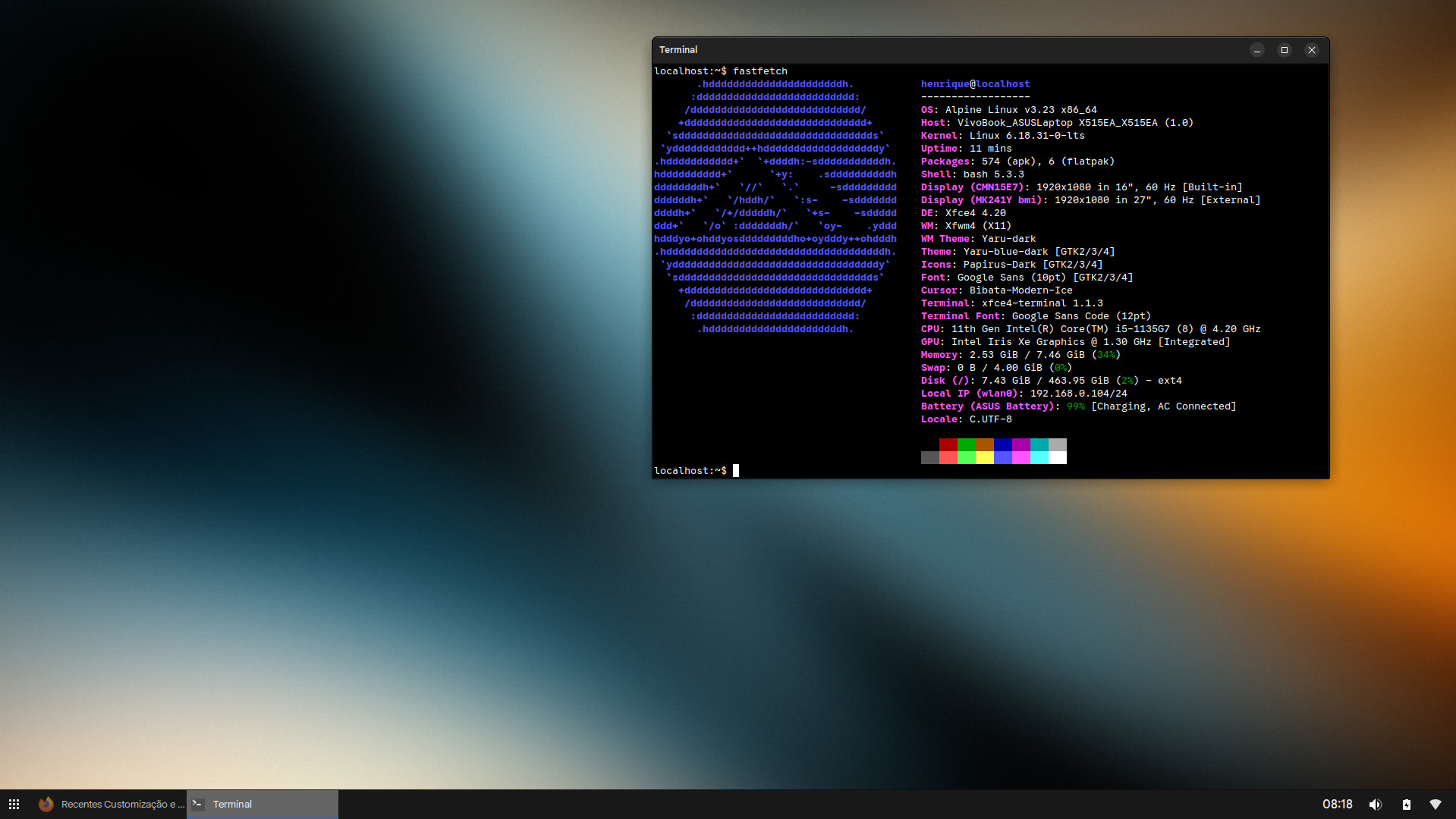
Task: Click the Terminal: xfce4-terminal 1.1.3 line
Action: 1011,303
